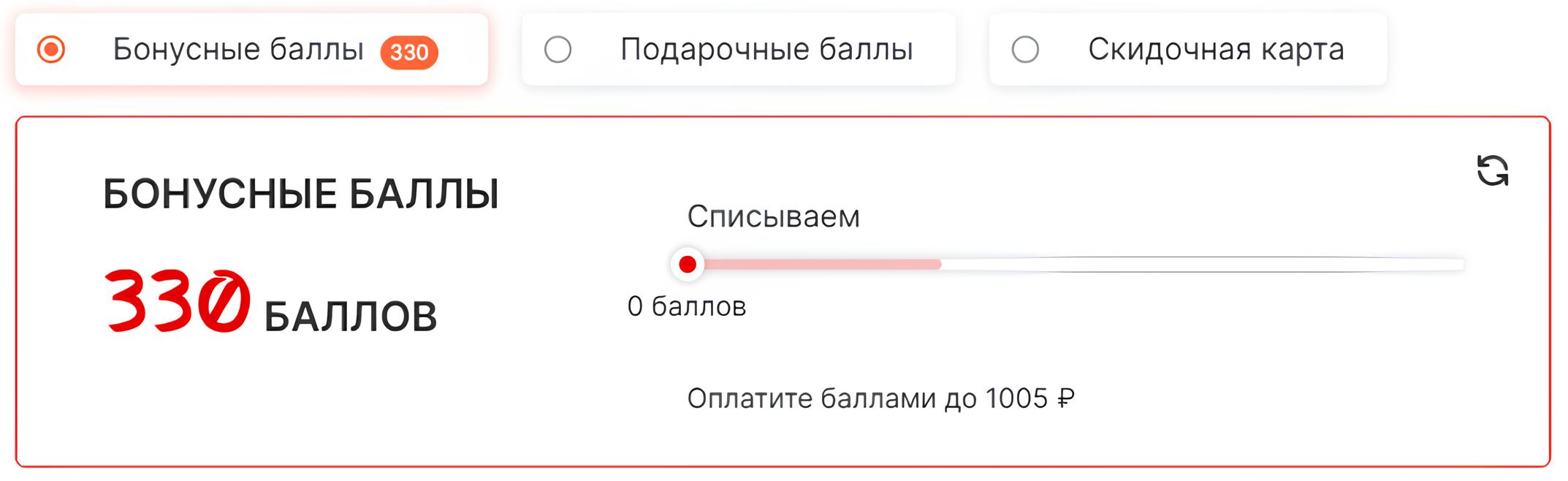The height and width of the screenshot is (481, 1568).
Task: Click the word БАЛЛОВ beside the red number
Action: tap(351, 317)
